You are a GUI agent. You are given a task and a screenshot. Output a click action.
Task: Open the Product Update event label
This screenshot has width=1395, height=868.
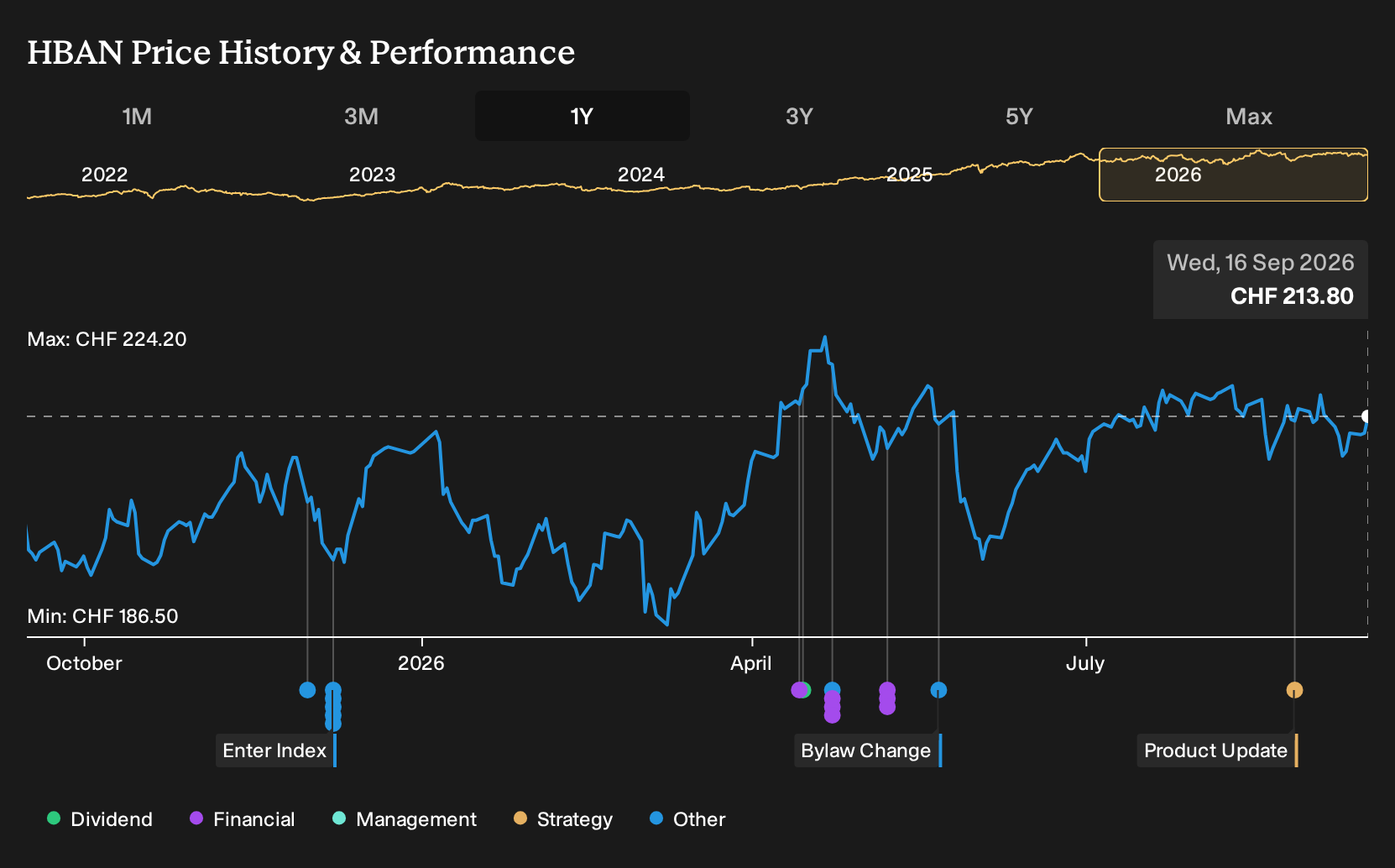1218,750
